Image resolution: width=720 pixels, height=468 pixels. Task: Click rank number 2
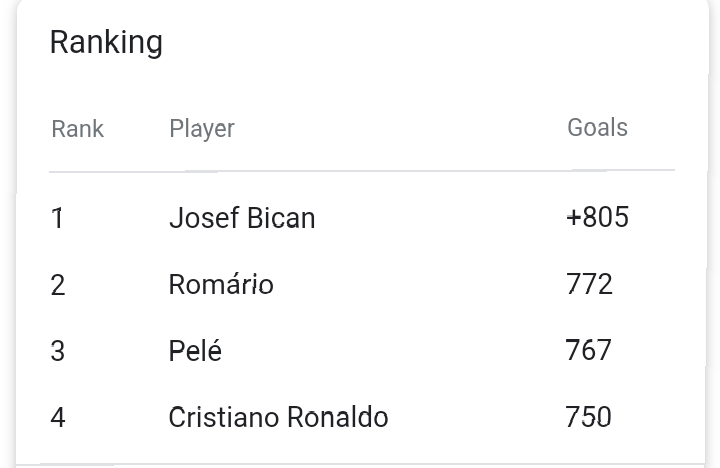coord(57,285)
